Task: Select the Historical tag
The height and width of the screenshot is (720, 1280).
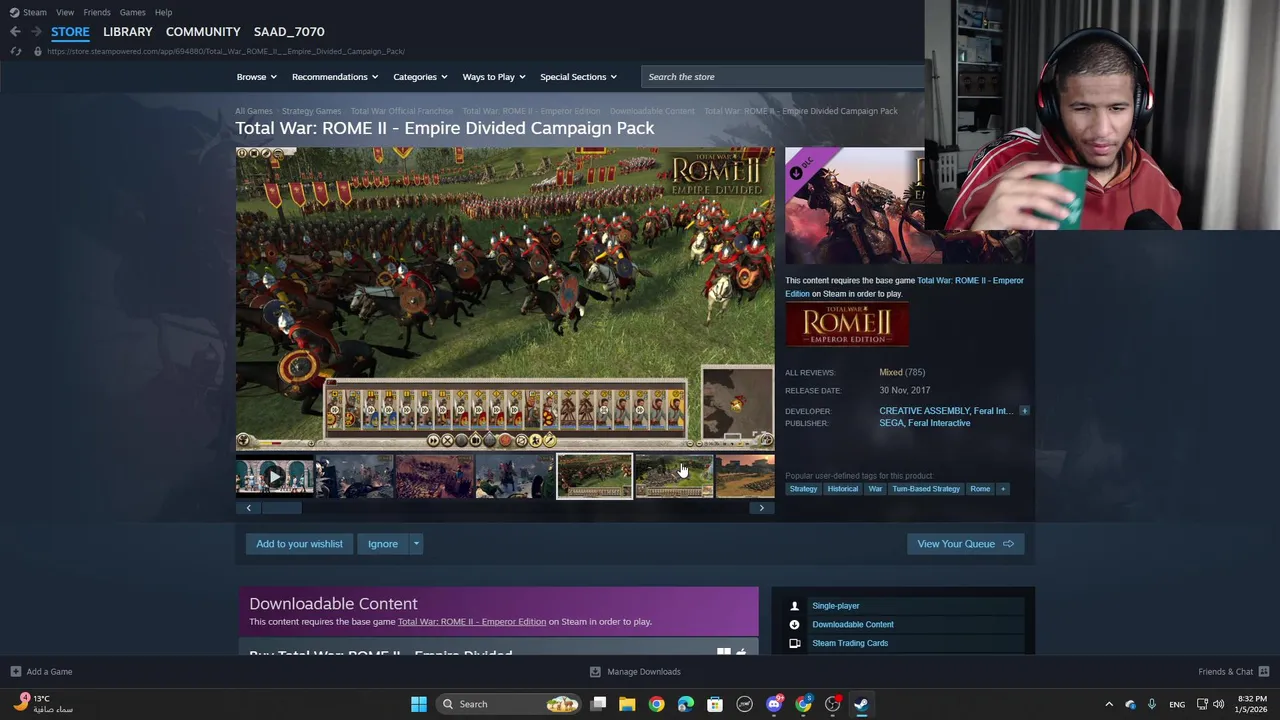Action: pos(842,489)
